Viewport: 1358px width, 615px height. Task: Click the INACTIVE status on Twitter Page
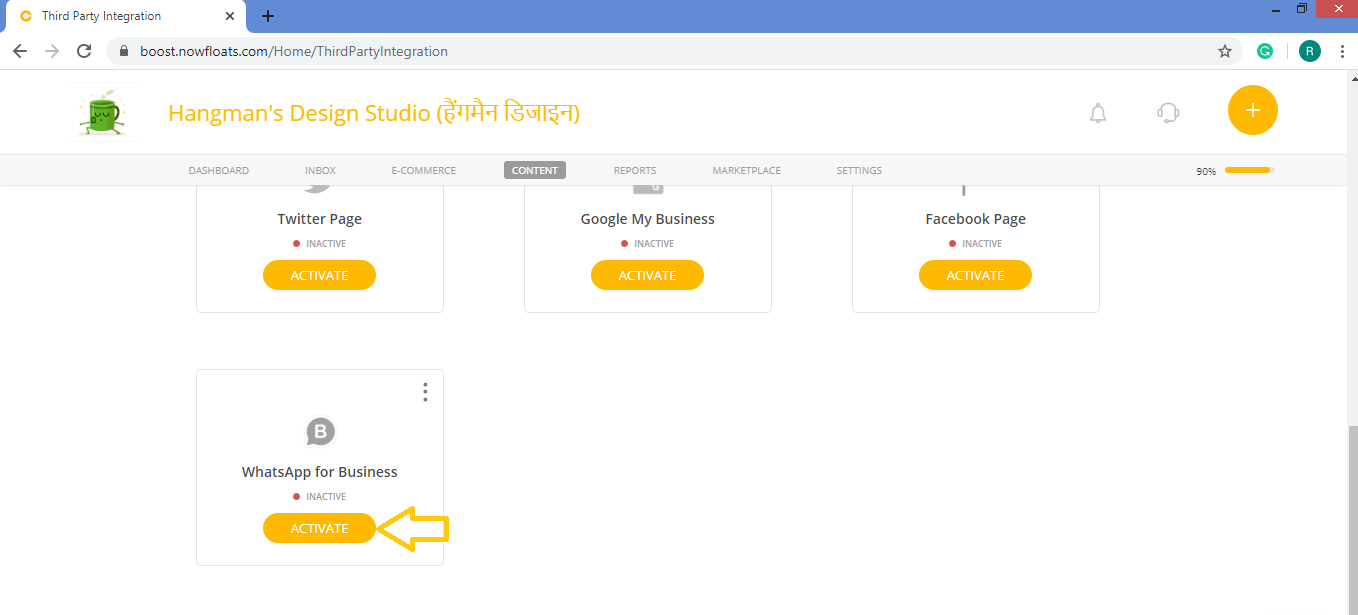(x=319, y=243)
